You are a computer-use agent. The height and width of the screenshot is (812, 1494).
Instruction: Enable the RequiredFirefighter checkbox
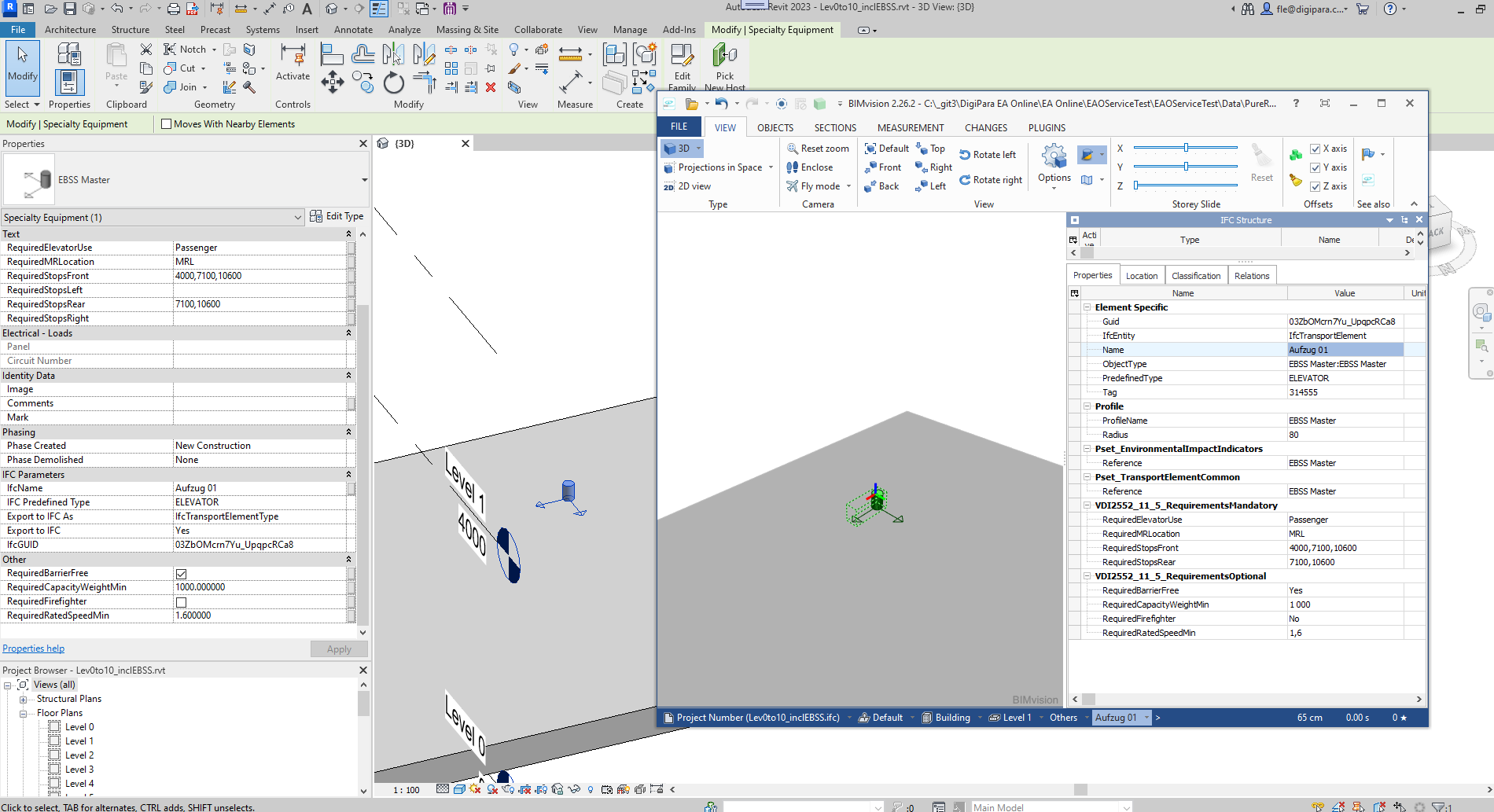(181, 601)
